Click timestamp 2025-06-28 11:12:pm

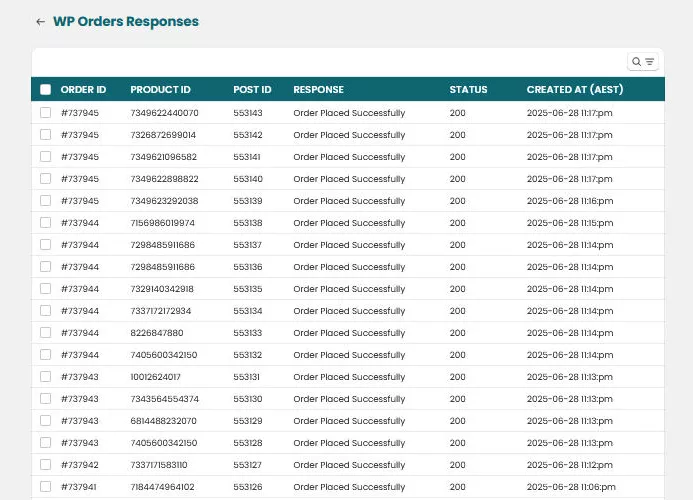tap(570, 465)
